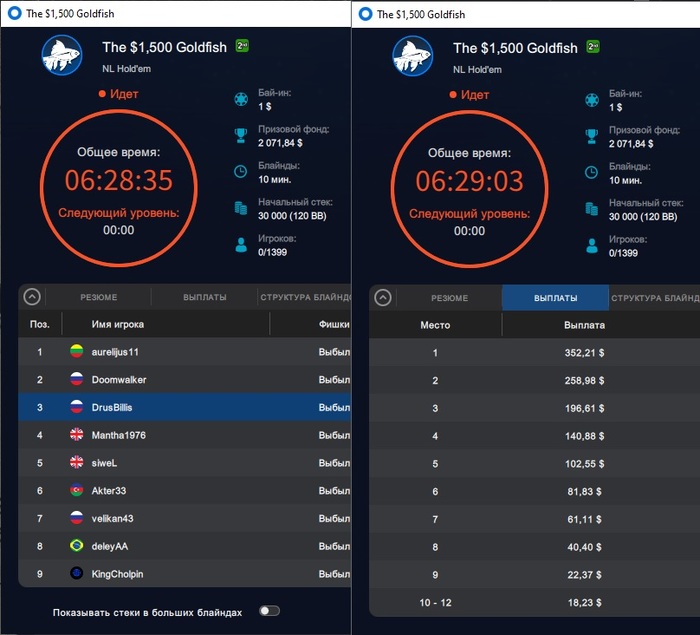Click the Brazilian flag next to deleyAA
700x635 pixels.
click(77, 546)
